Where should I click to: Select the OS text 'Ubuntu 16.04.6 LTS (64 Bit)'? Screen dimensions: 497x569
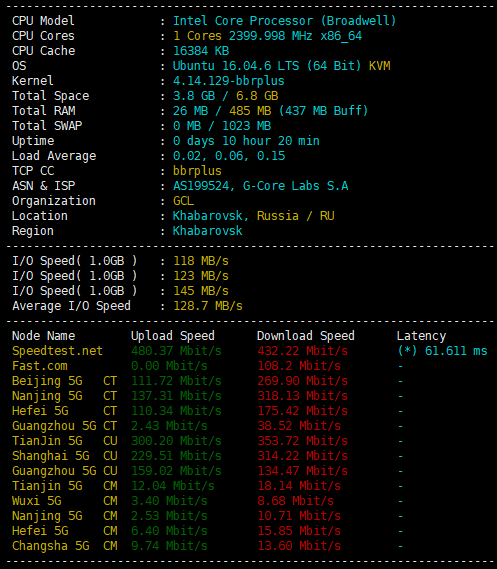267,66
